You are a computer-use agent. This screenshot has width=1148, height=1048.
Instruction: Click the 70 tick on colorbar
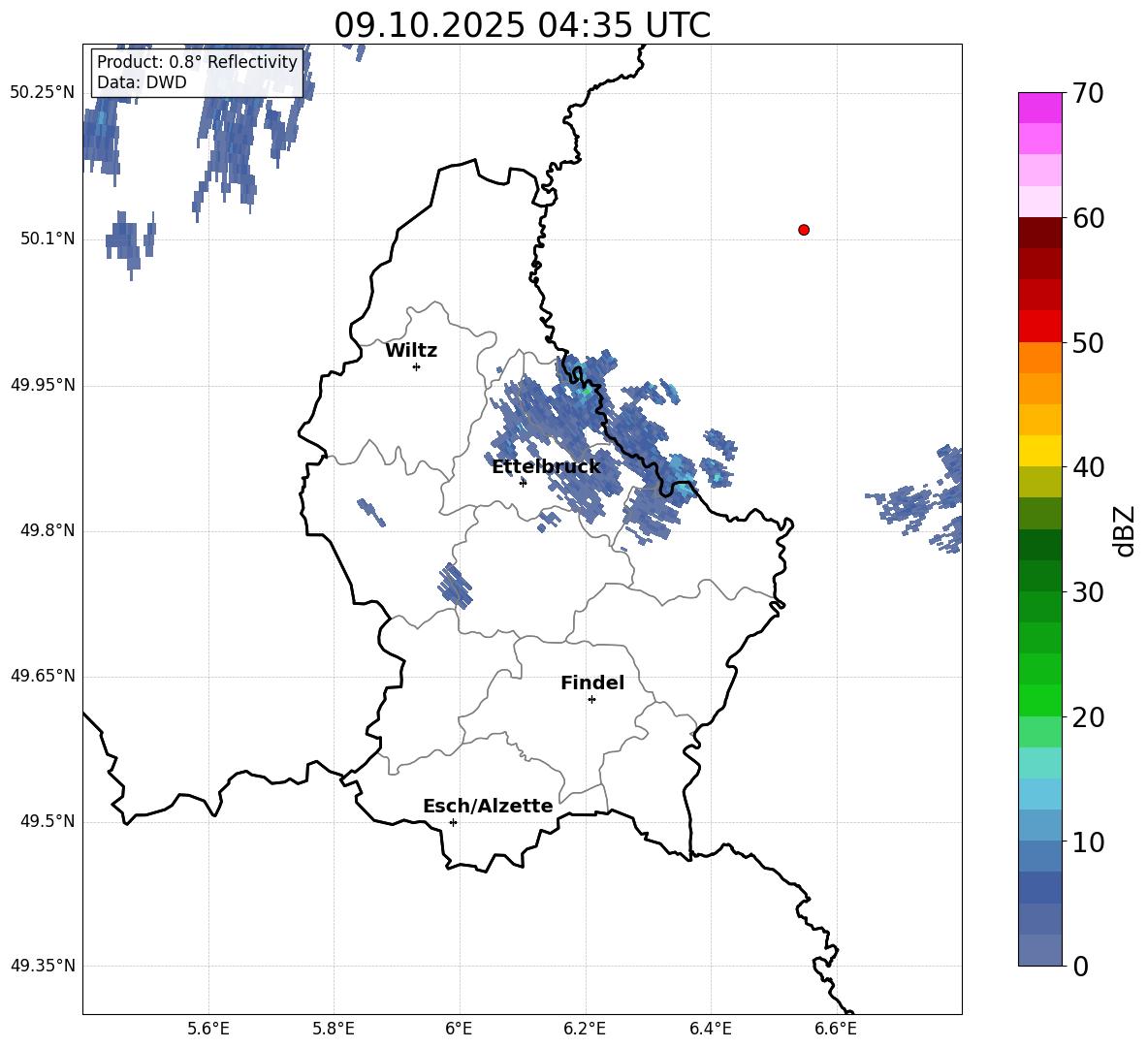pos(1088,94)
